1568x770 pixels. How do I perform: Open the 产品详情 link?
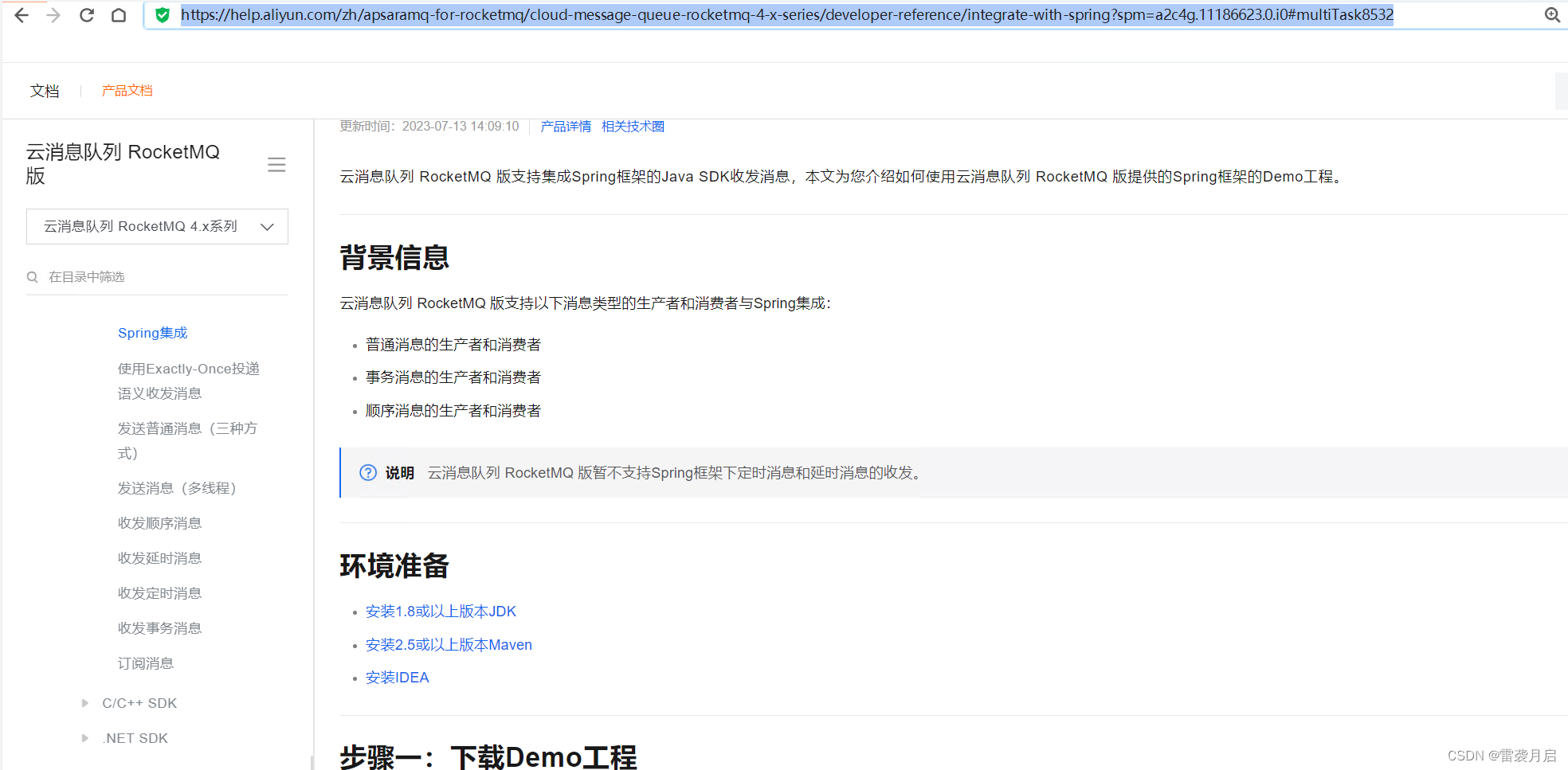(x=565, y=126)
